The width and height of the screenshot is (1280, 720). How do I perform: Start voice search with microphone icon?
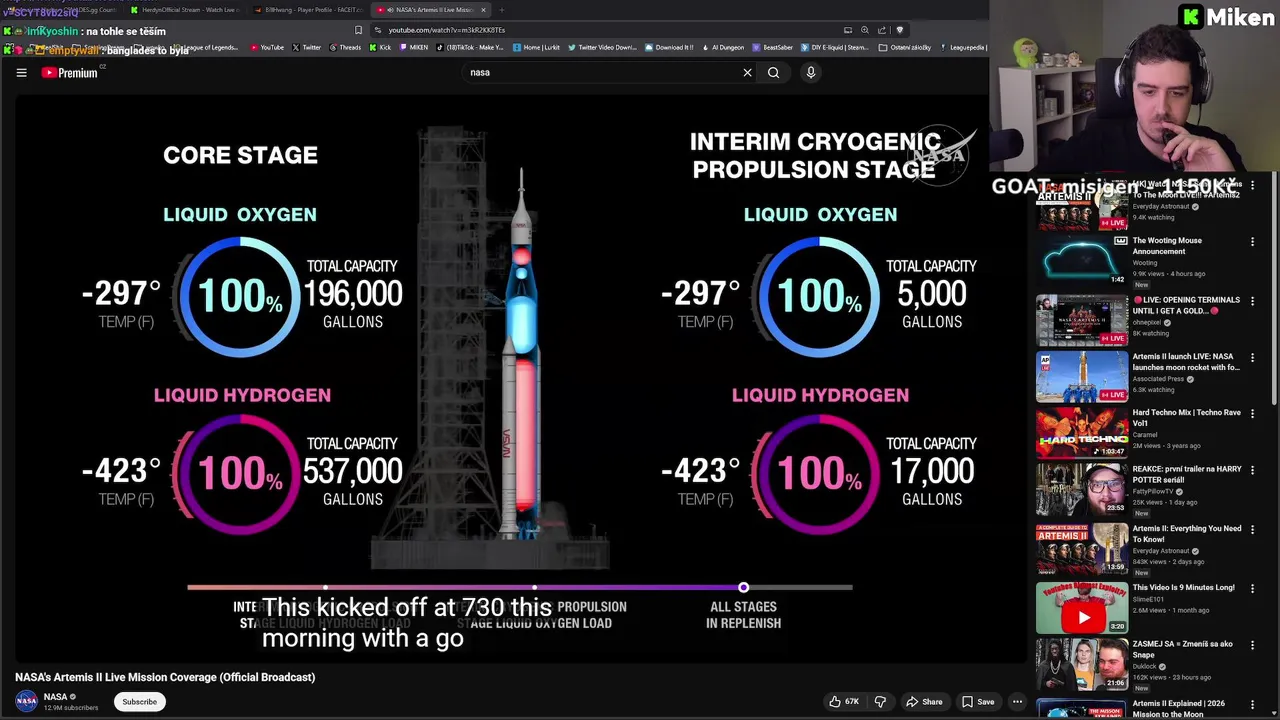[x=811, y=72]
